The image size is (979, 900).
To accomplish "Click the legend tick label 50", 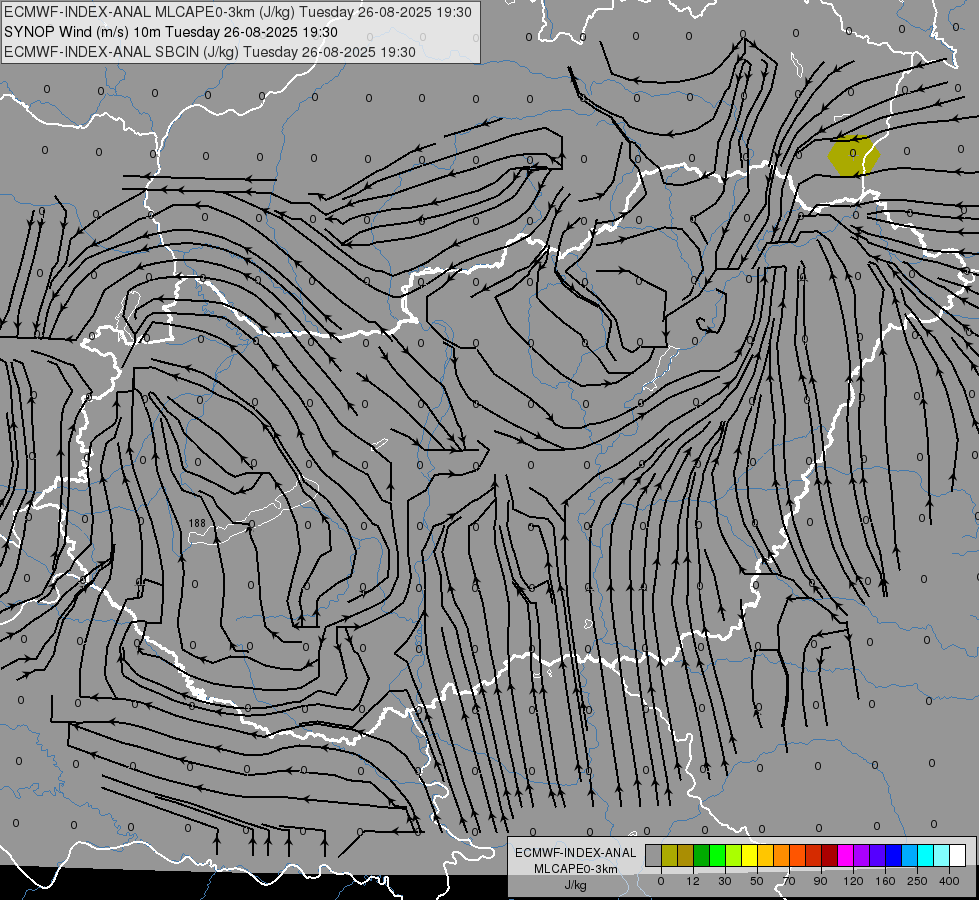I will (x=756, y=881).
